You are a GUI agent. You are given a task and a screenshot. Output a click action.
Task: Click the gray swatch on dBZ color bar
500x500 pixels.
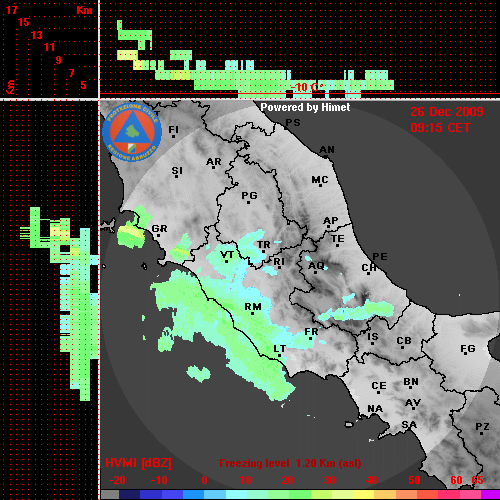click(110, 494)
